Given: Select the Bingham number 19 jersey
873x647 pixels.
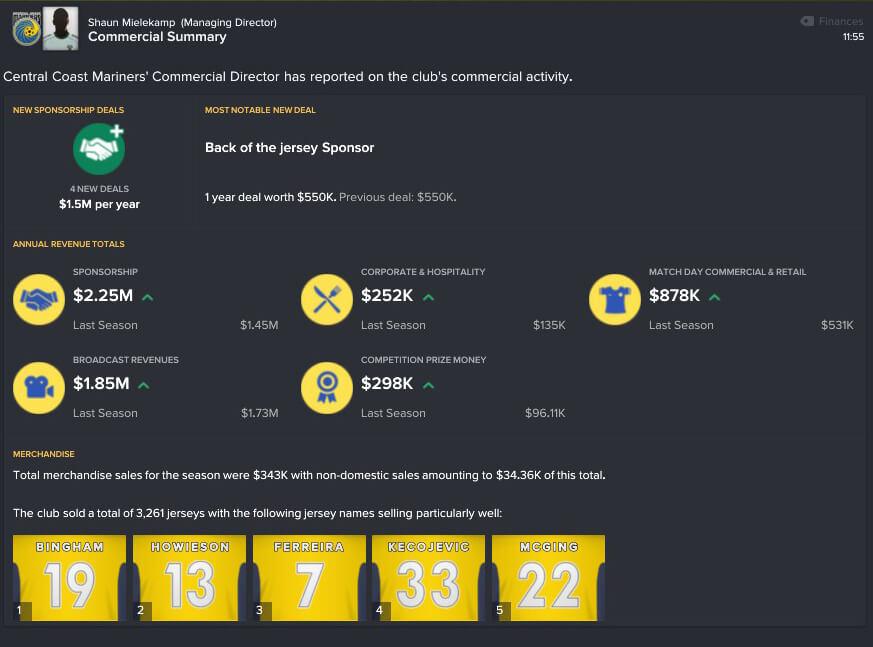Looking at the screenshot, I should click(x=70, y=578).
